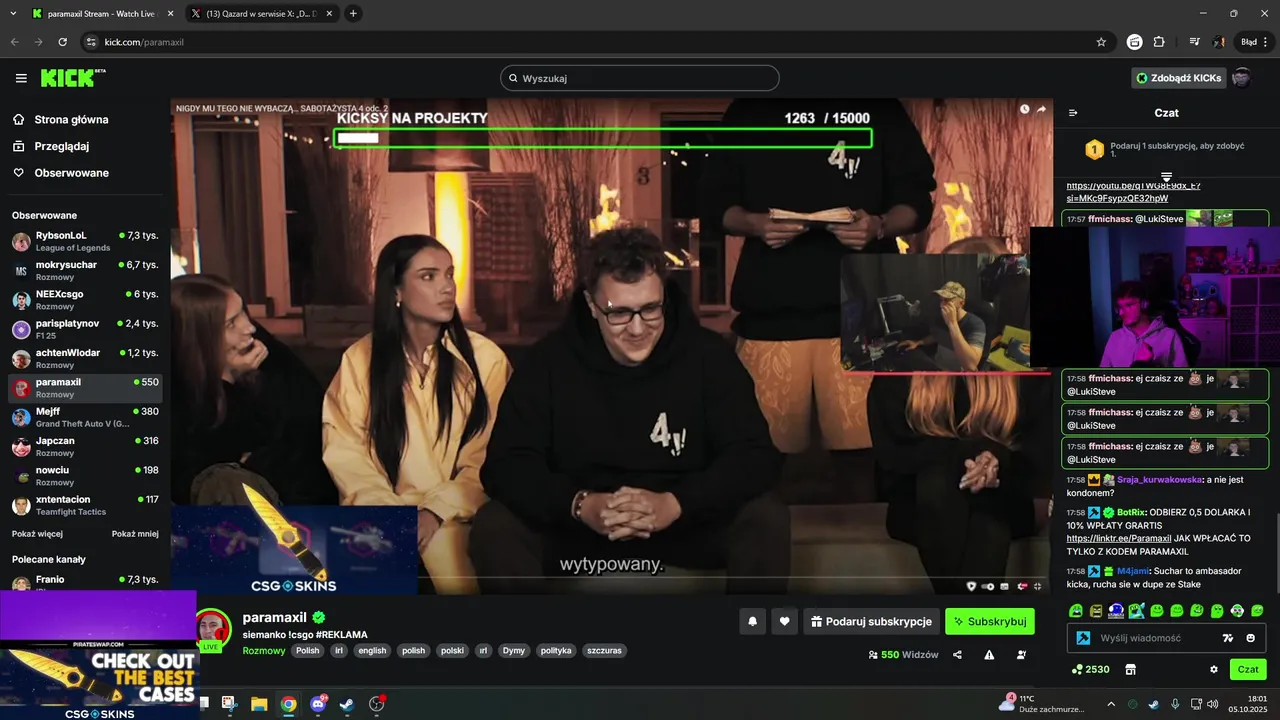The width and height of the screenshot is (1280, 720).
Task: Open the KICKs shop icon
Action: click(1131, 669)
